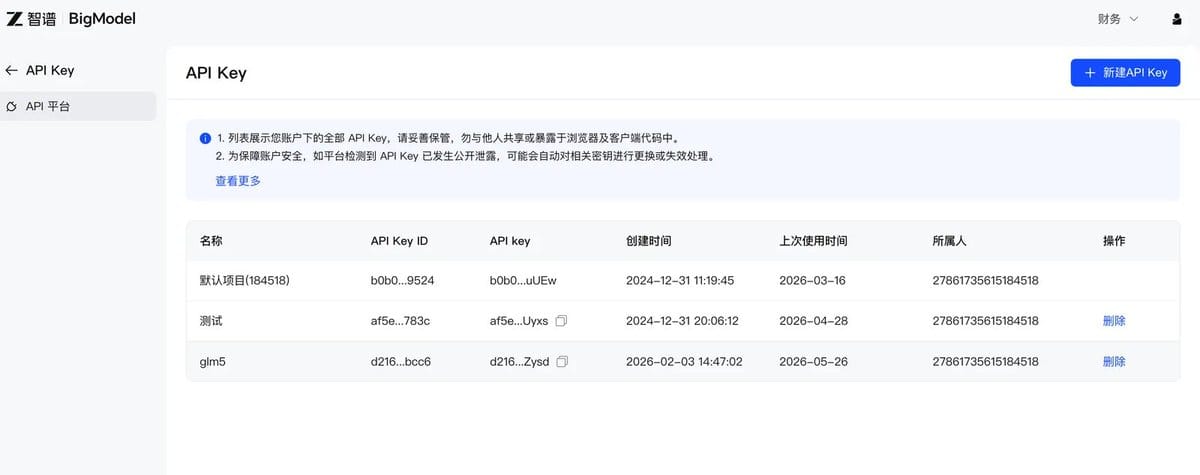Click the 创建时间 column header

[x=648, y=241]
